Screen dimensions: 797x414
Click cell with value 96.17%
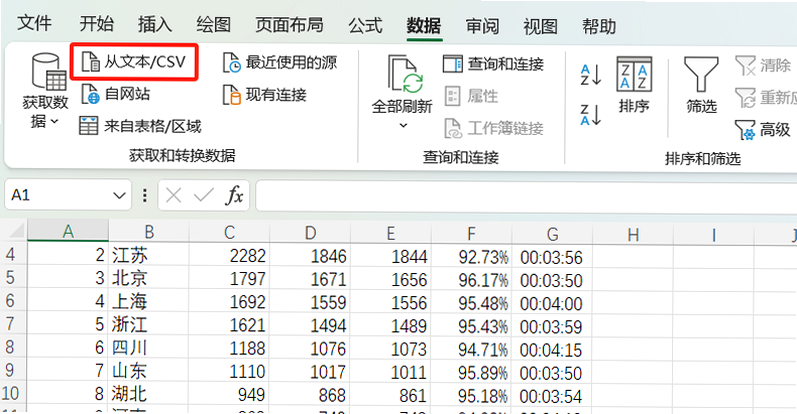pyautogui.click(x=471, y=280)
